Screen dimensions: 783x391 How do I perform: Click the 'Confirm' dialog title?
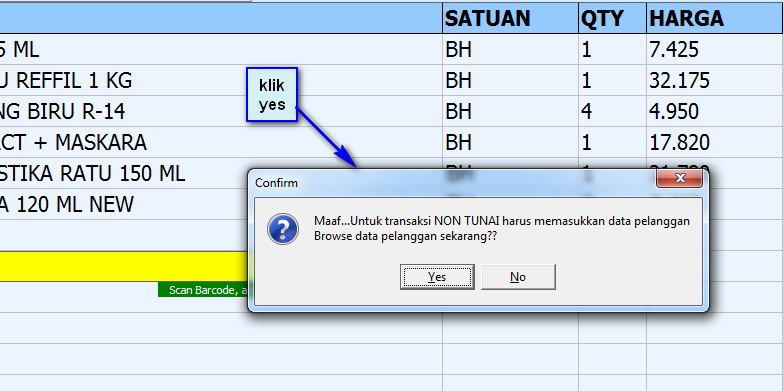pyautogui.click(x=276, y=183)
